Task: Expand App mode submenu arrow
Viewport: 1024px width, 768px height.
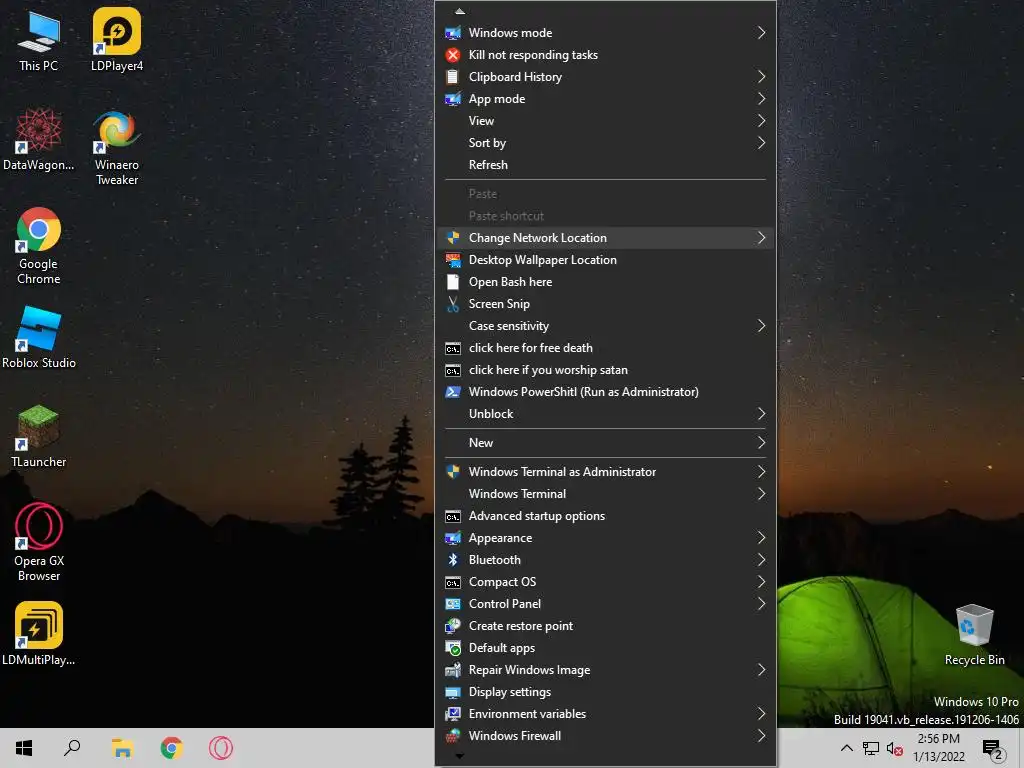Action: click(761, 99)
